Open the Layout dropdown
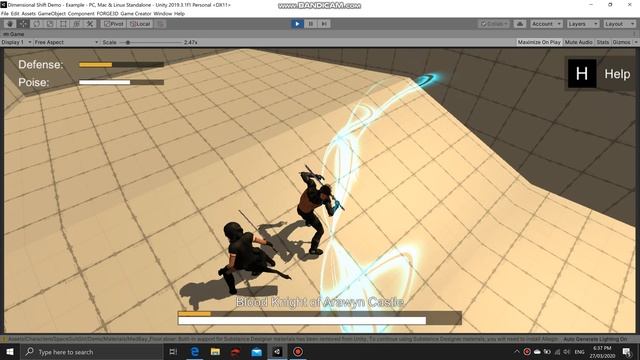 620,24
